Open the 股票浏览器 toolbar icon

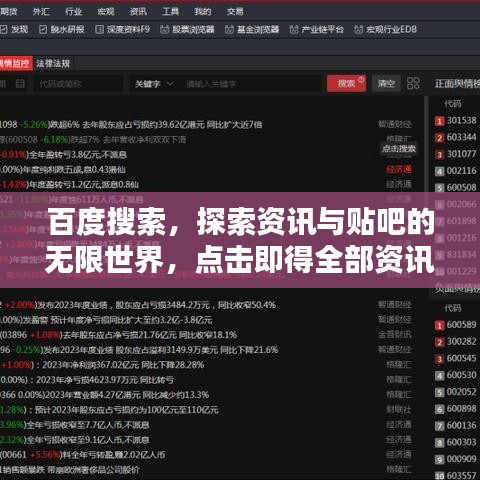pos(187,30)
